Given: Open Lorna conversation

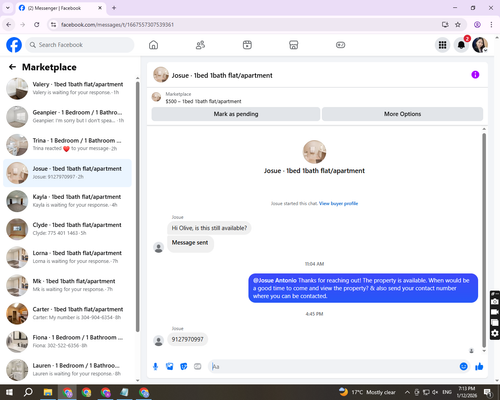Looking at the screenshot, I should point(68,257).
